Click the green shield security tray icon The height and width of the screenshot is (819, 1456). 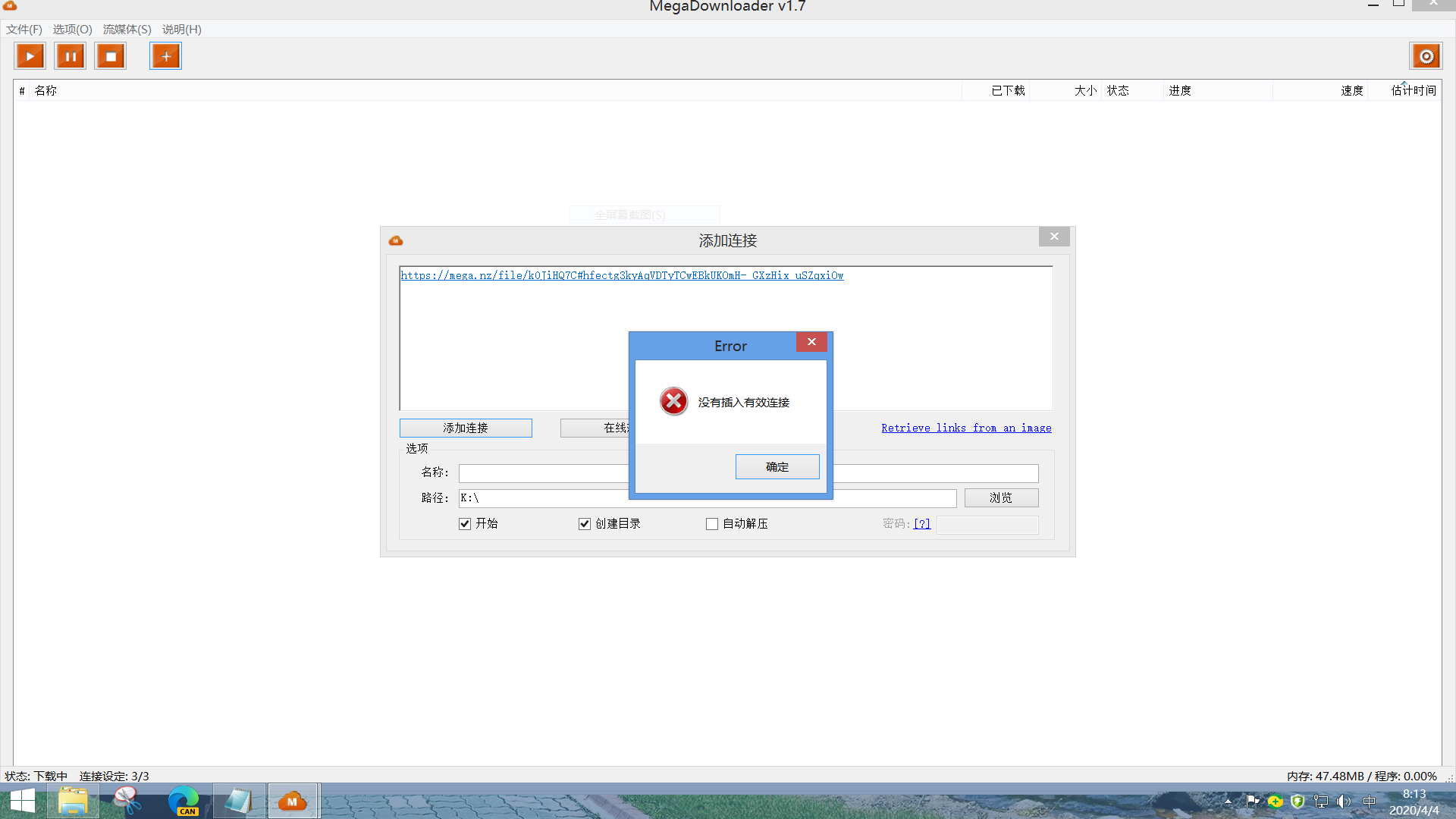point(1298,801)
